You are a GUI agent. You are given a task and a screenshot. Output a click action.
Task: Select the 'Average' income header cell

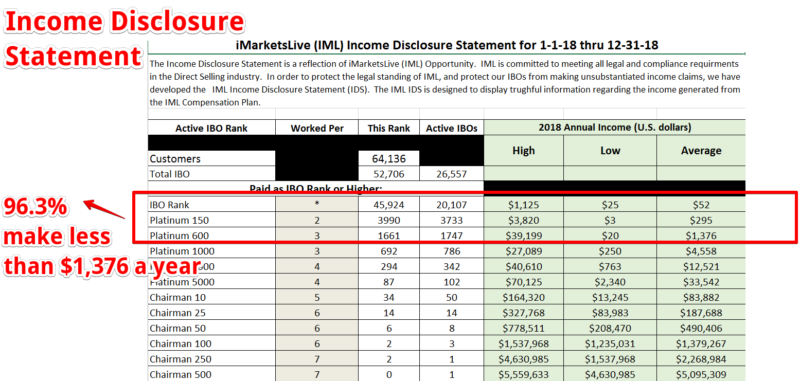702,150
